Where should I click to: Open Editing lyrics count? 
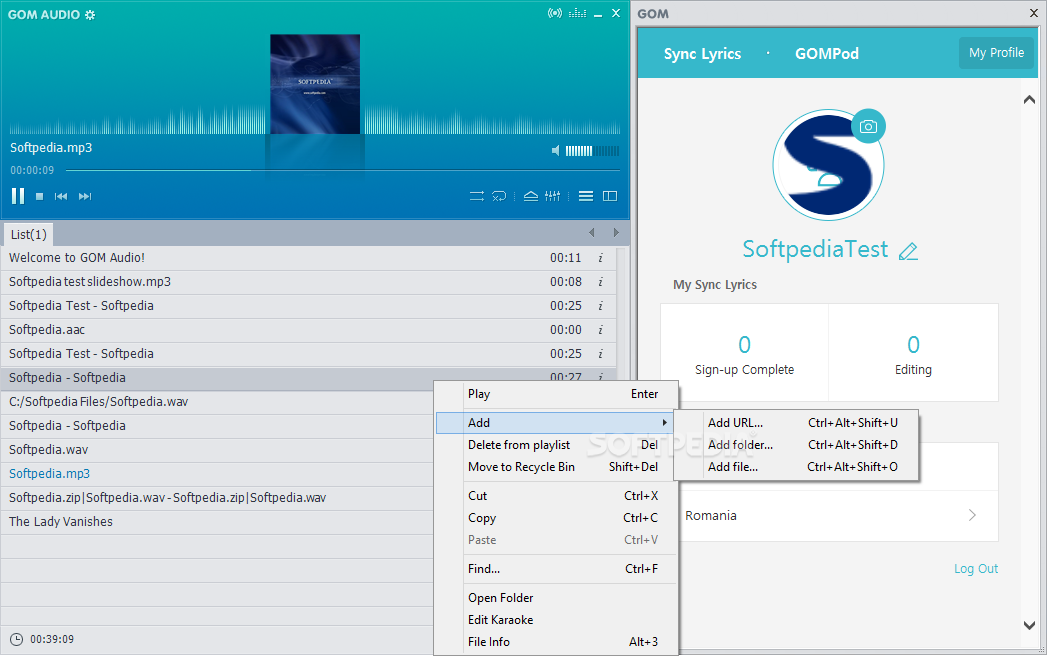[x=913, y=353]
